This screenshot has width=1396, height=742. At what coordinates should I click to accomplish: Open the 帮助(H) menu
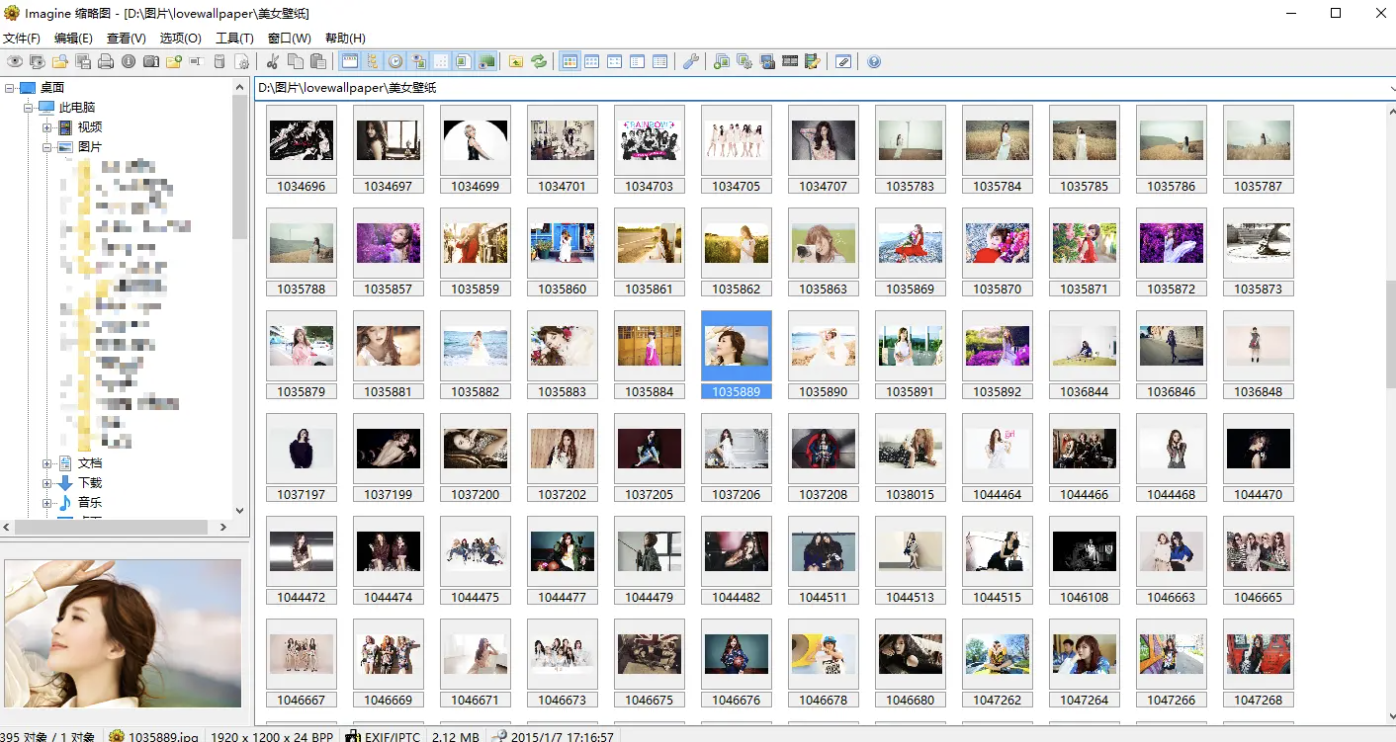(345, 38)
